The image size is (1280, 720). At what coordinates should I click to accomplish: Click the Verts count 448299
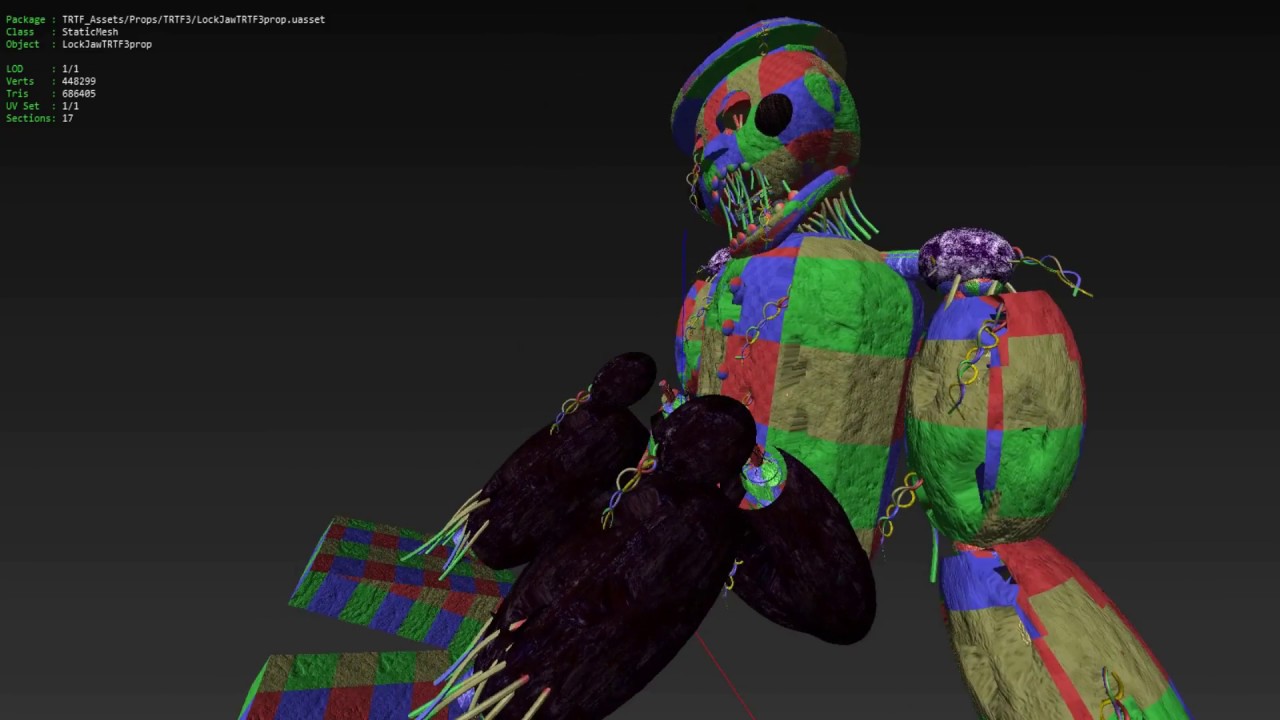[79, 81]
